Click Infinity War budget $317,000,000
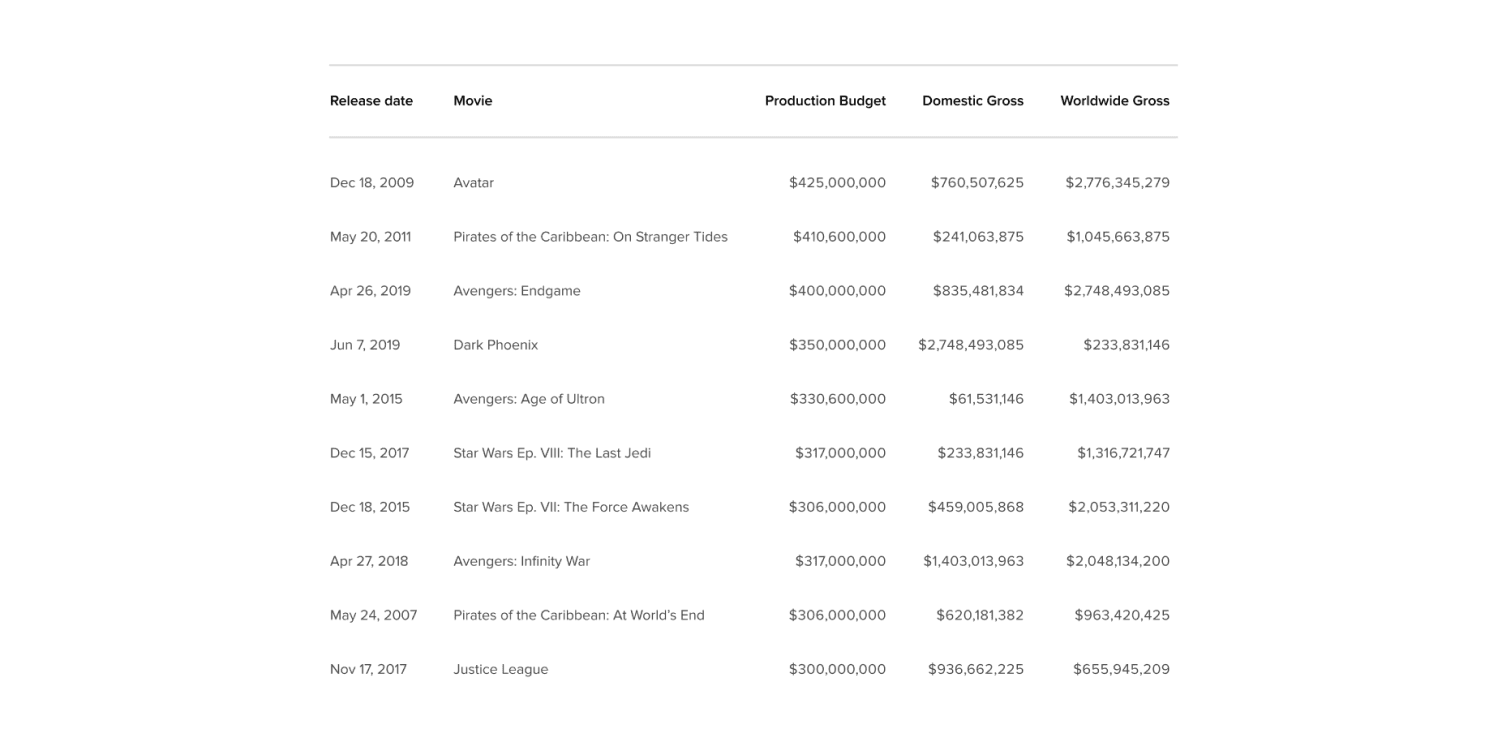The image size is (1502, 751). [840, 561]
